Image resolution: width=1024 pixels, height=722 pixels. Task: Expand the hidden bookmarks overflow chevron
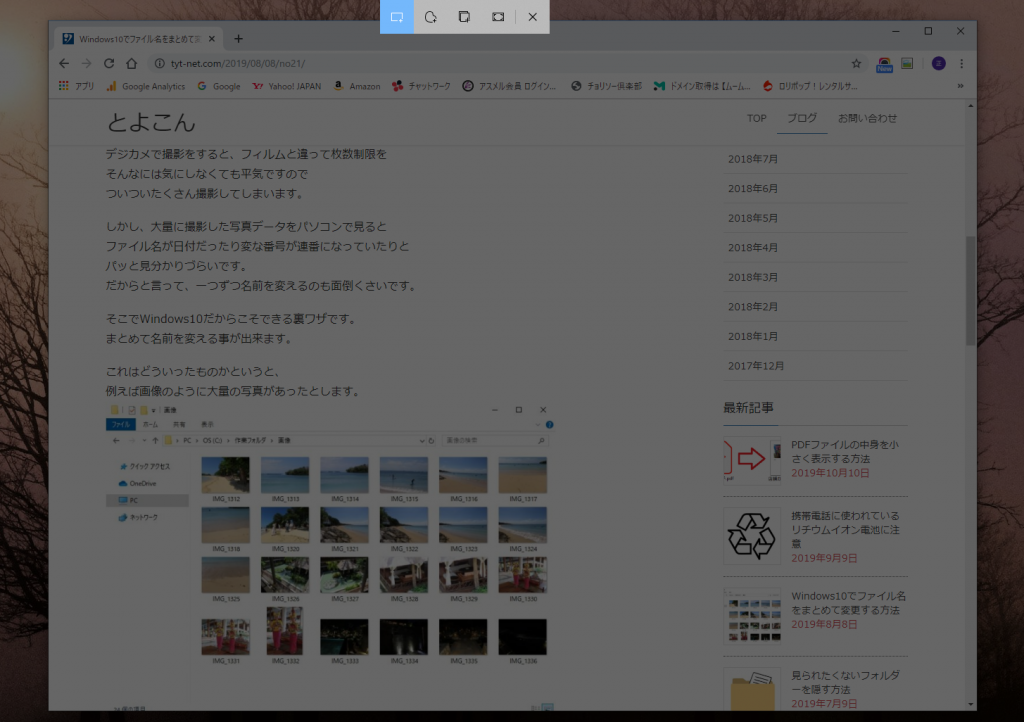[961, 86]
